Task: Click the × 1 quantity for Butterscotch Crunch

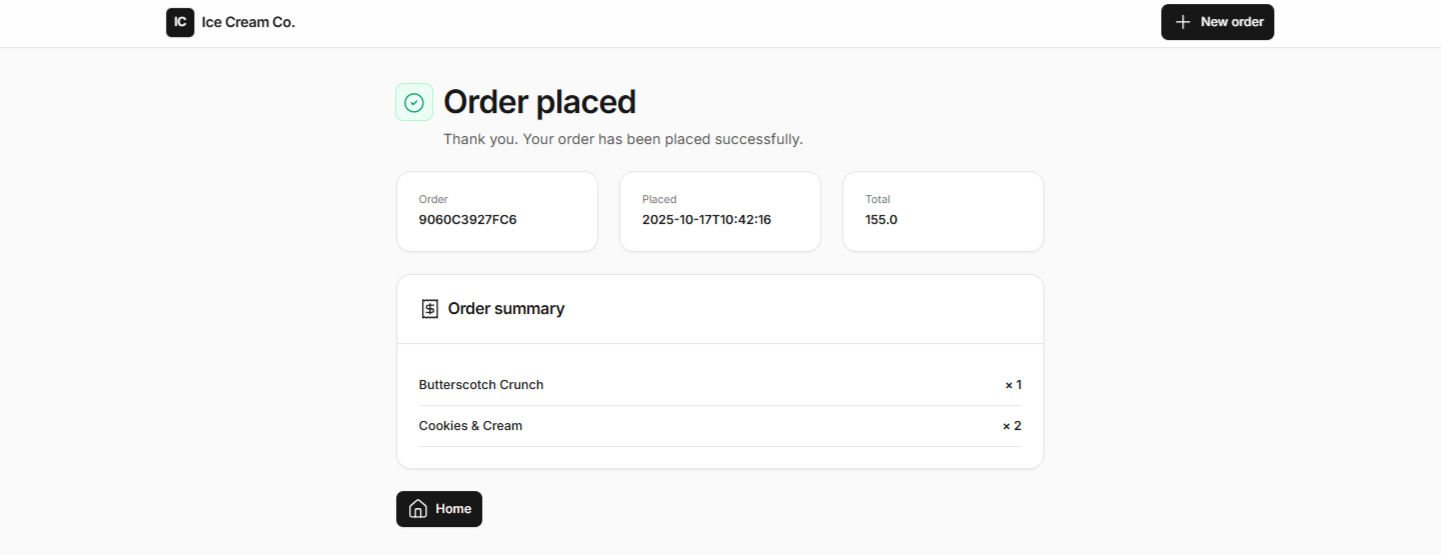Action: click(1013, 385)
